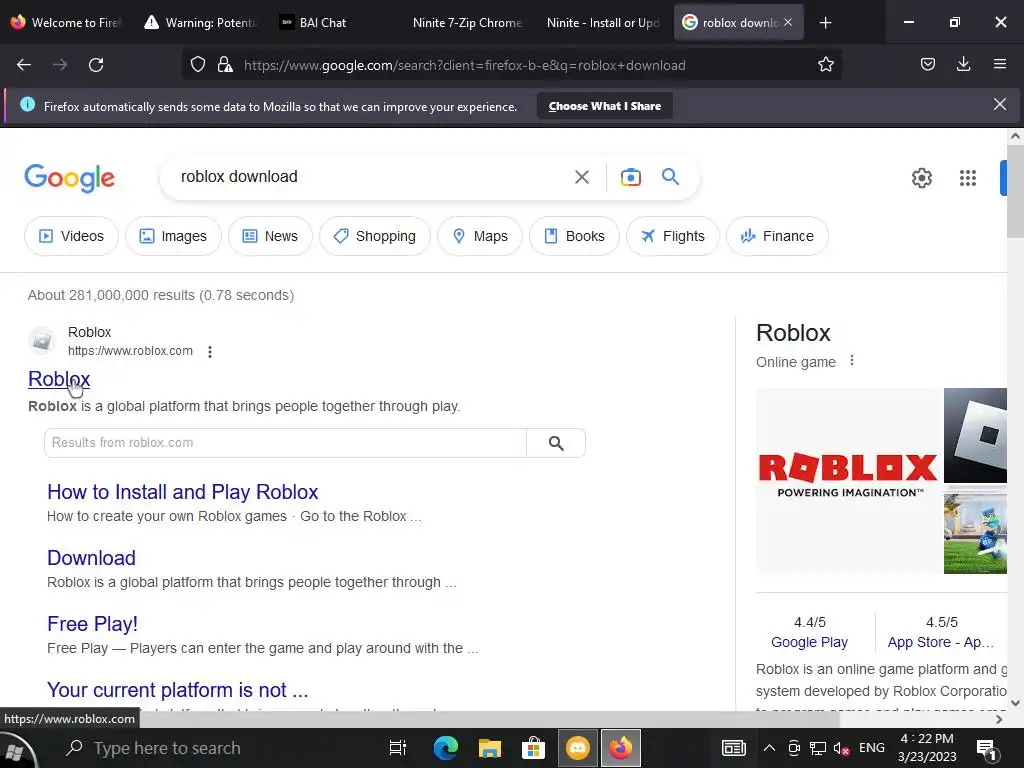The image size is (1024, 768).
Task: Open the Free Play! sitelink
Action: (93, 624)
